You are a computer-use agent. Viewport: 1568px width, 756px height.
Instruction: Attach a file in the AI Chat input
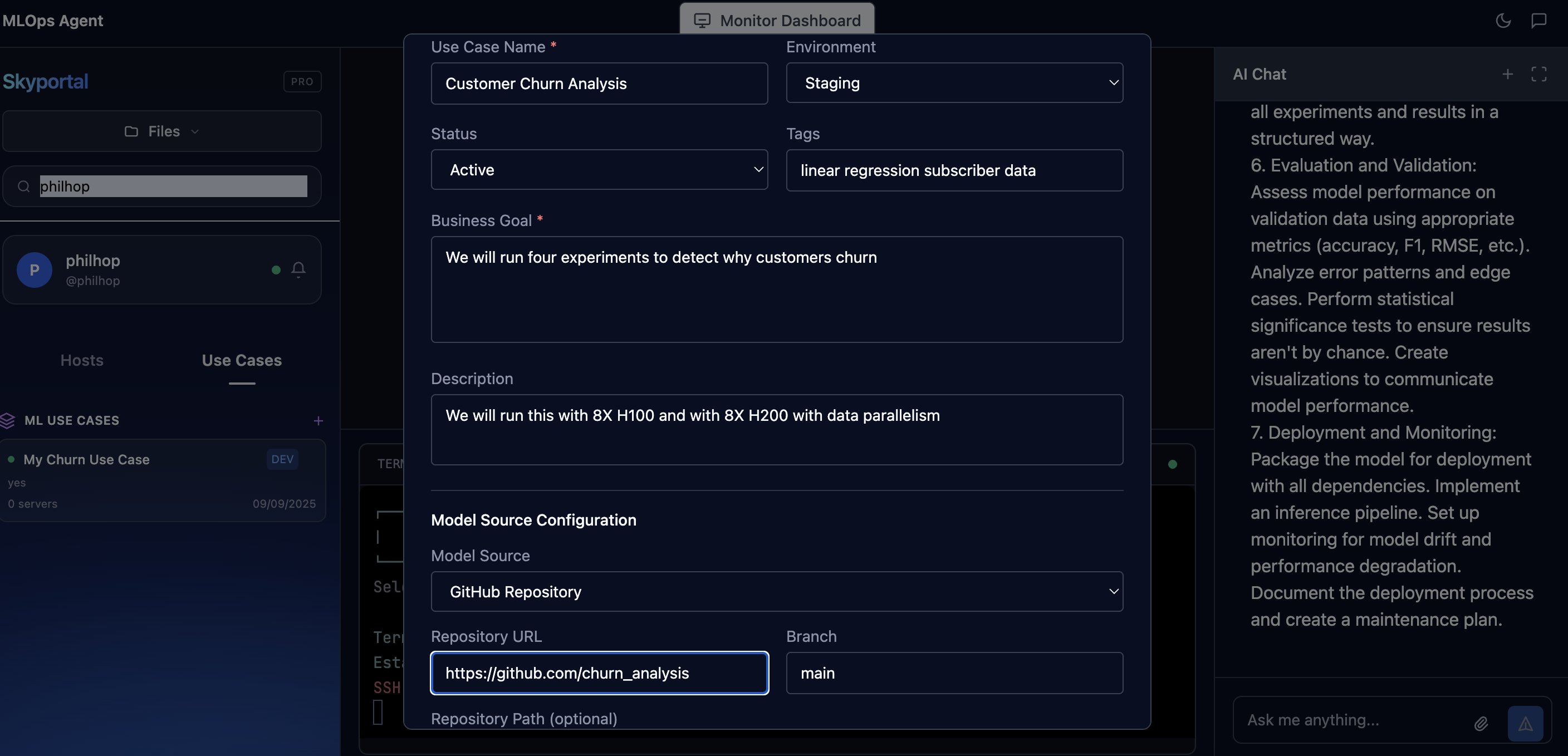(1482, 724)
